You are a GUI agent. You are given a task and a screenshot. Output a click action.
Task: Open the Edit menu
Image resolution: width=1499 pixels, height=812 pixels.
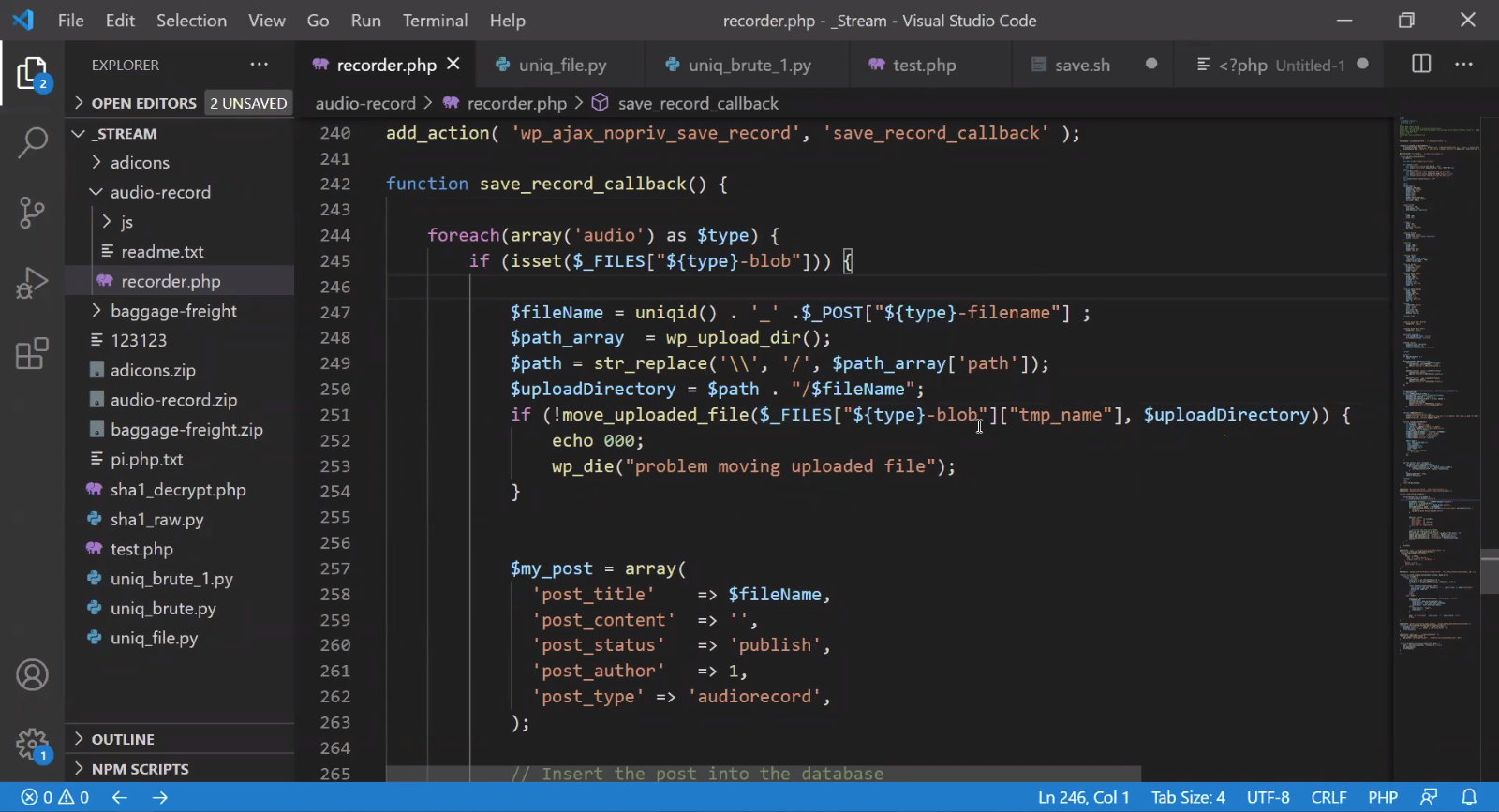(x=120, y=21)
